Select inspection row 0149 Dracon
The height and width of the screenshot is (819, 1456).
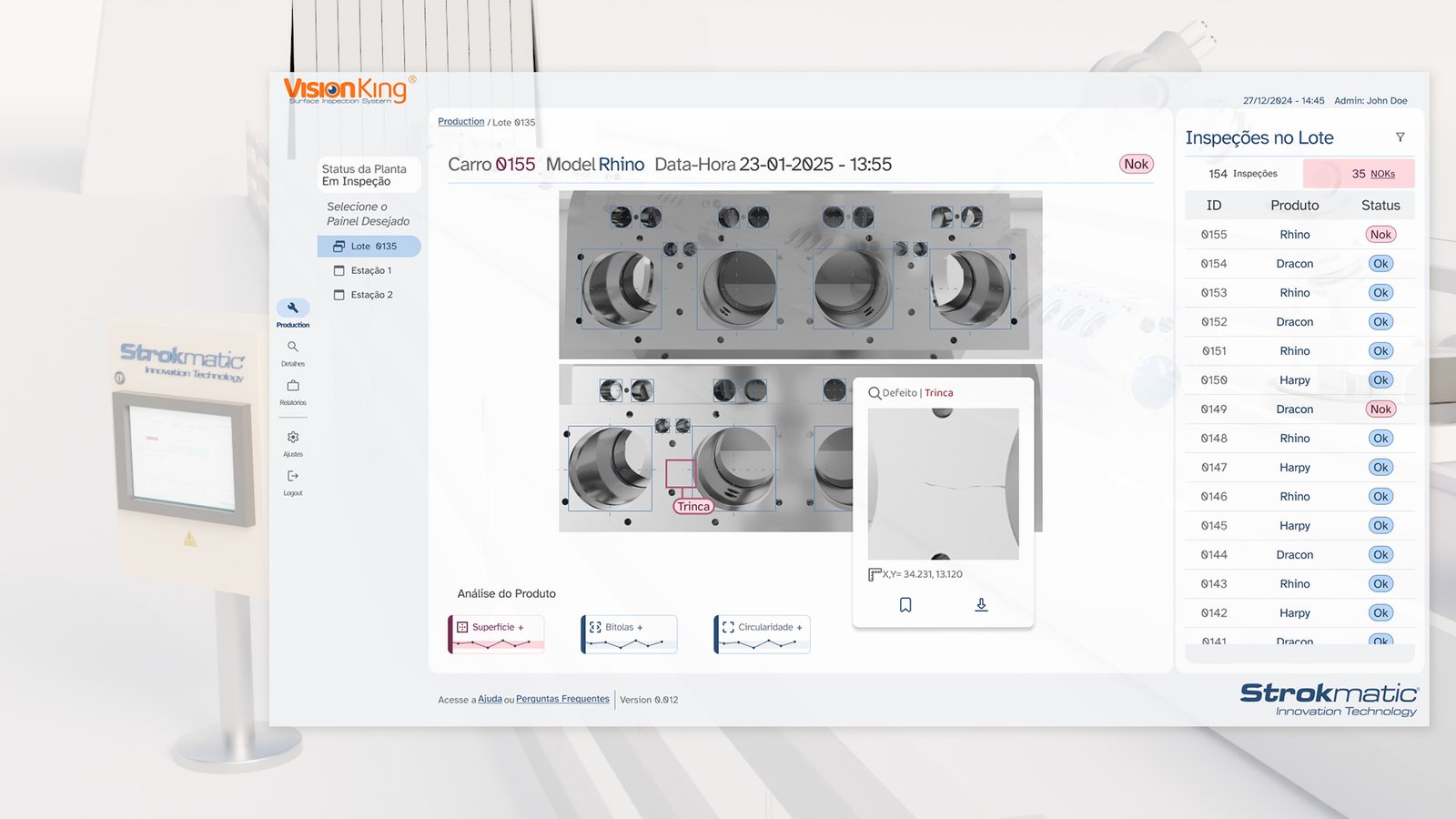(x=1294, y=409)
